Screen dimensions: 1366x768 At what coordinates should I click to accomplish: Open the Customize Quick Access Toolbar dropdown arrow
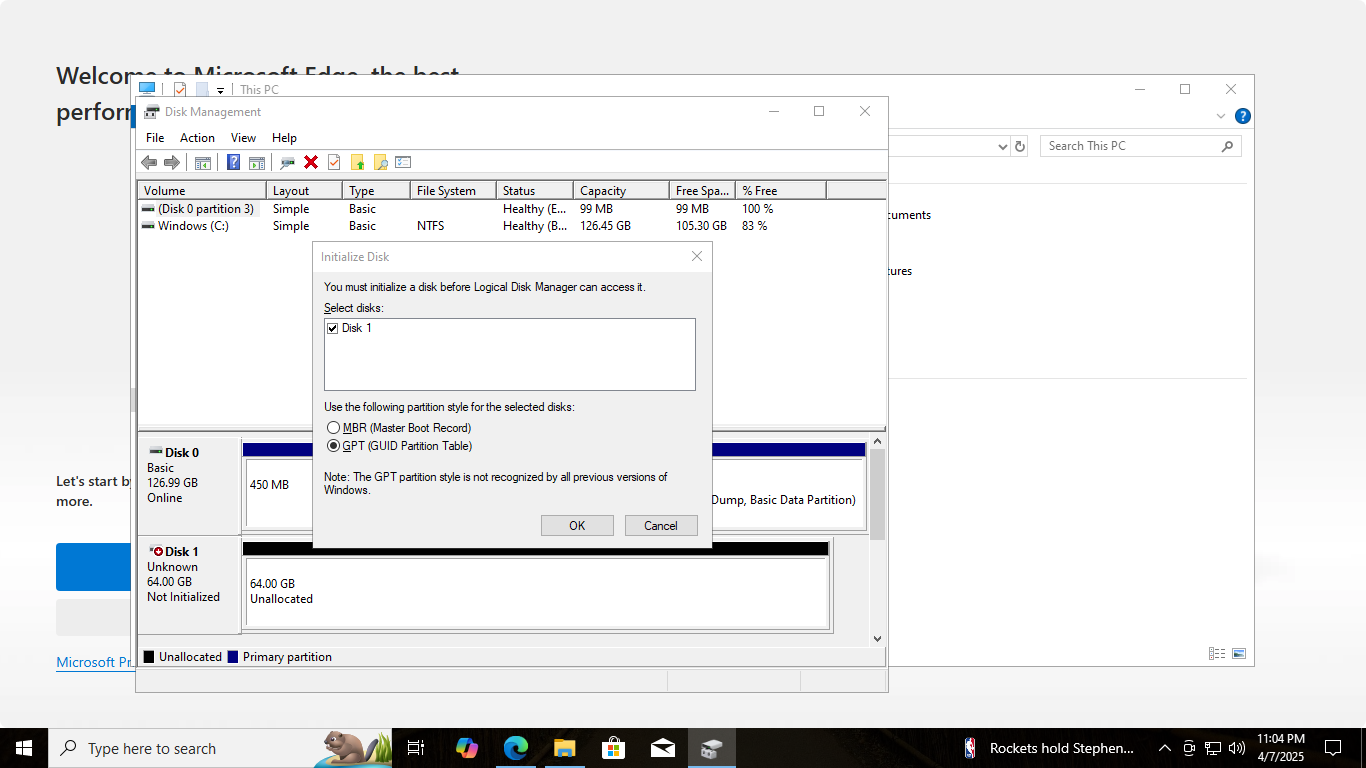[220, 90]
